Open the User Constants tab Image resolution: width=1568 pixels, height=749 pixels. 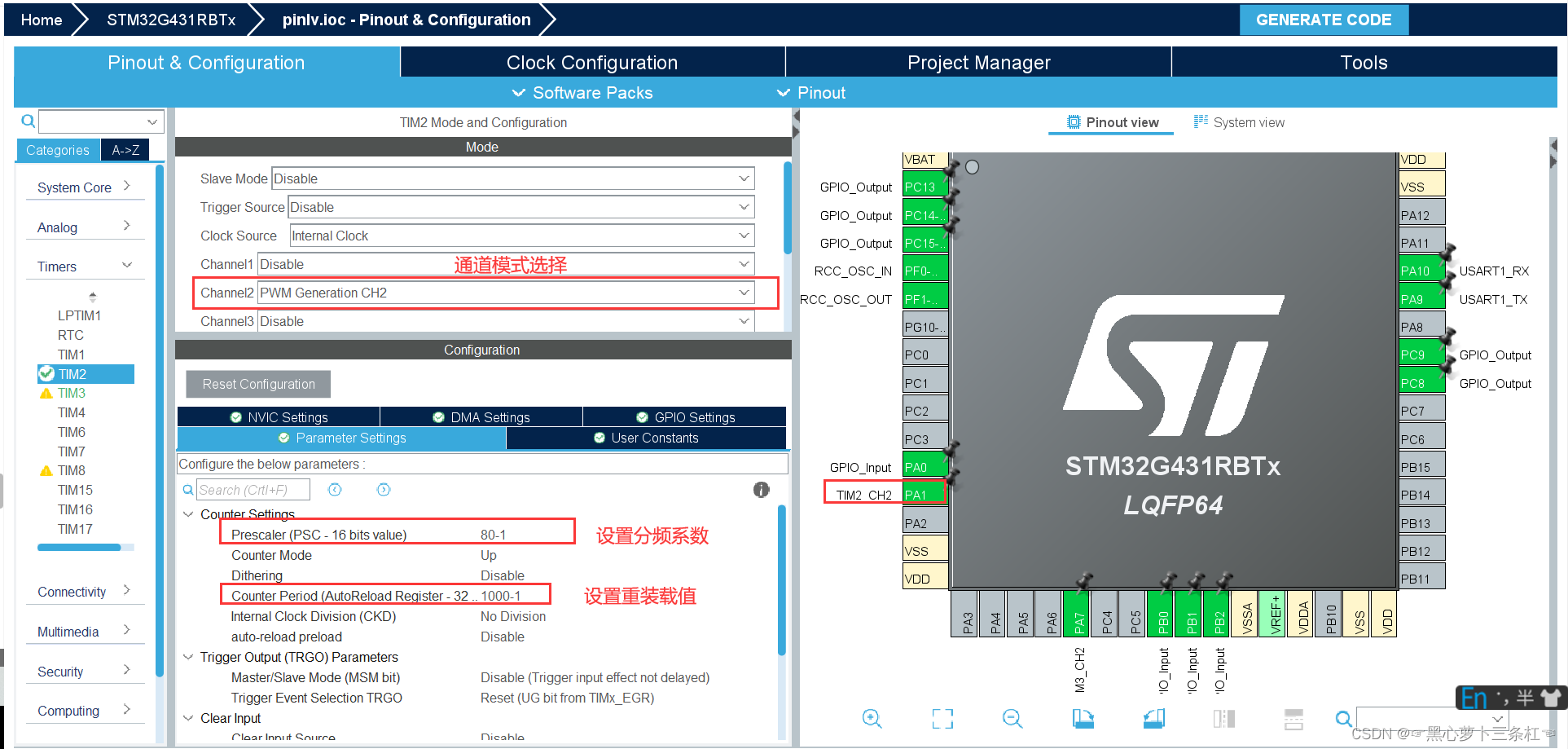point(646,438)
